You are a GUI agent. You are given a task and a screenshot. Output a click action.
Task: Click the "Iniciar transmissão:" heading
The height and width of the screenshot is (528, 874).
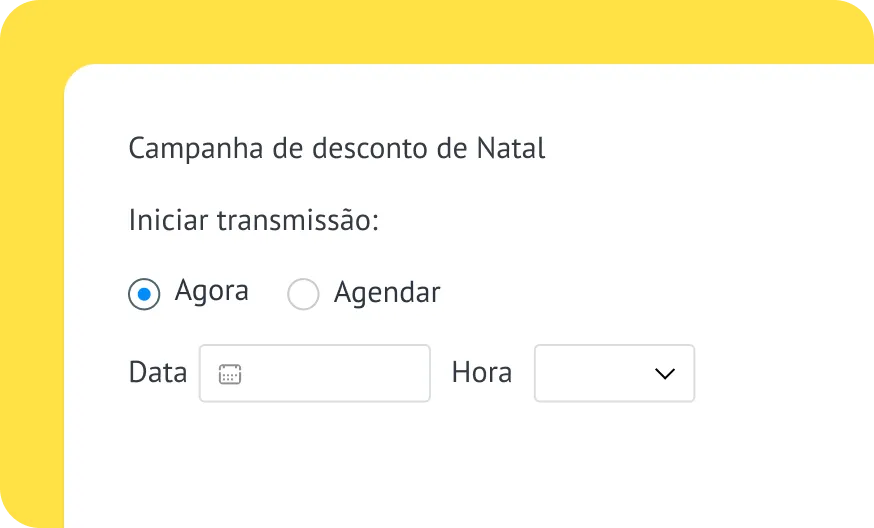[x=254, y=221]
